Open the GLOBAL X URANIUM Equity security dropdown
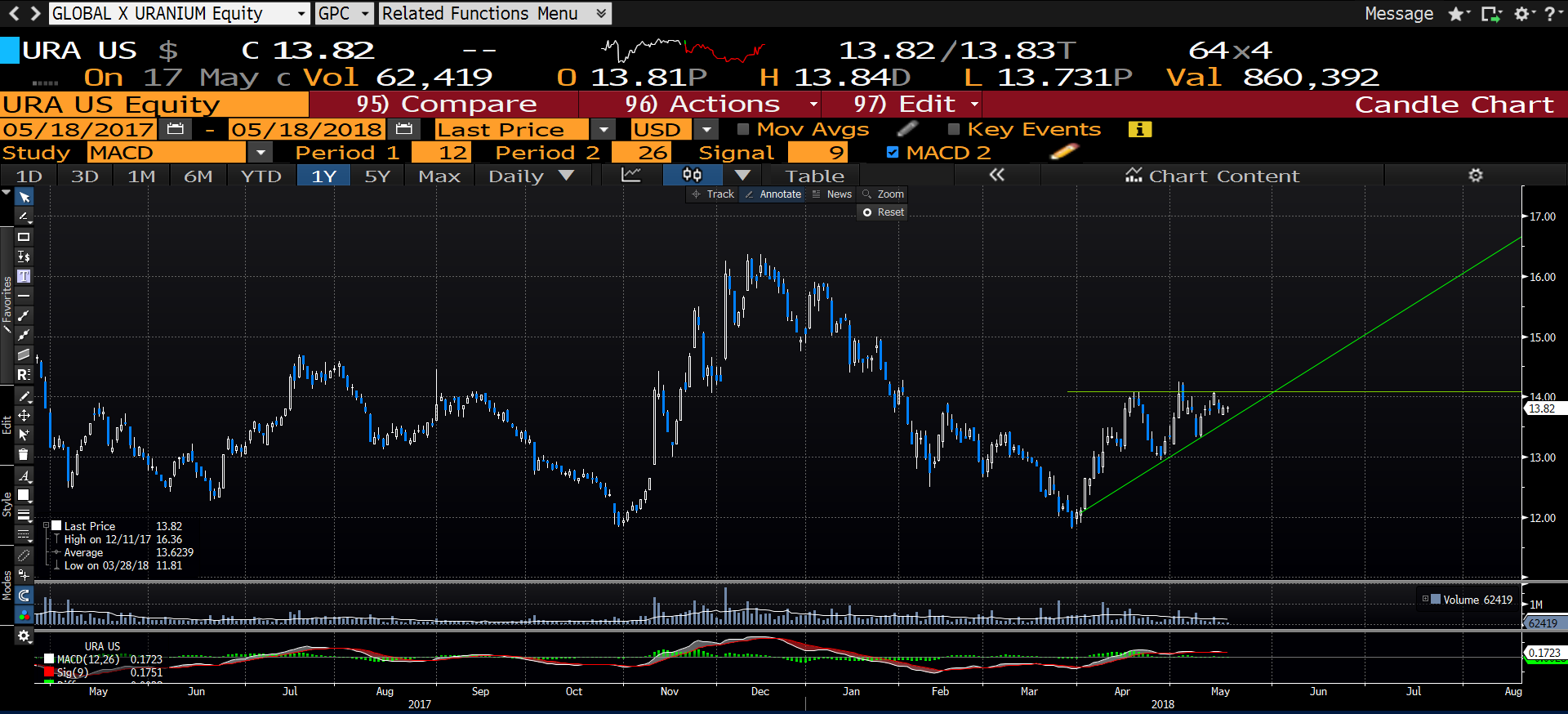This screenshot has width=1568, height=714. [x=301, y=13]
